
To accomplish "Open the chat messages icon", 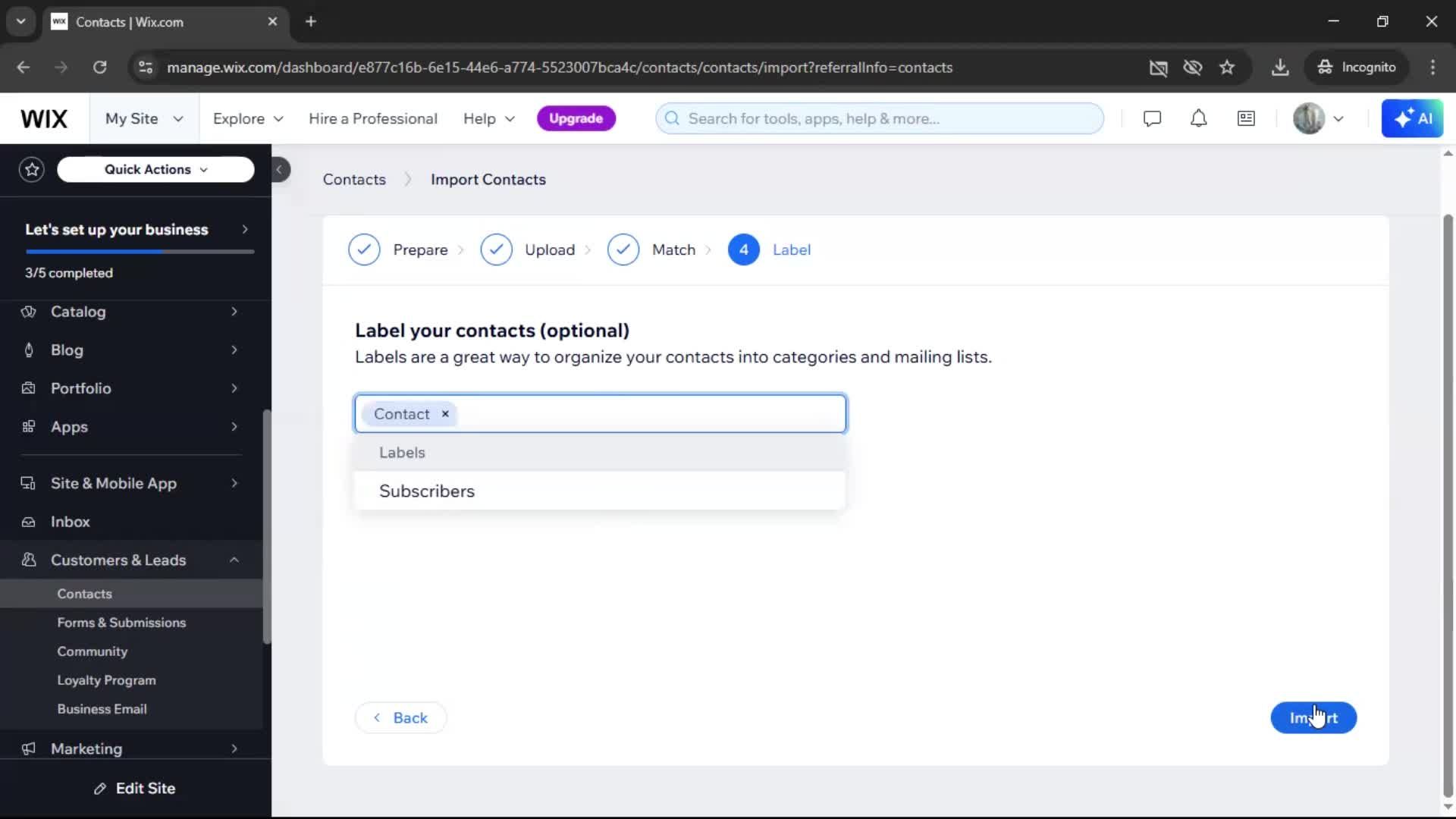I will [x=1152, y=118].
